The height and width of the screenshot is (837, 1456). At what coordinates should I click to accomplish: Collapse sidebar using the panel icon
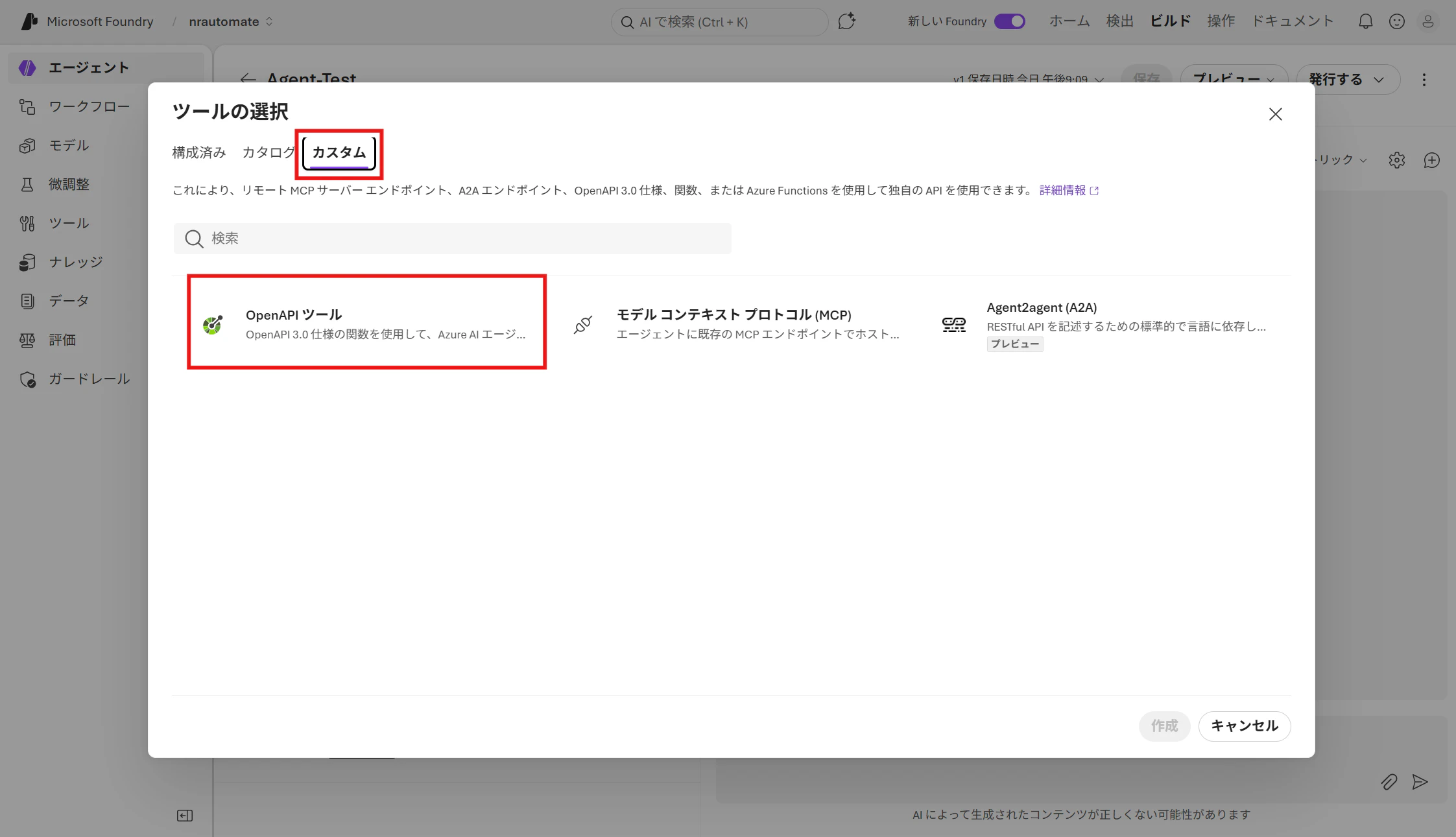[x=185, y=816]
